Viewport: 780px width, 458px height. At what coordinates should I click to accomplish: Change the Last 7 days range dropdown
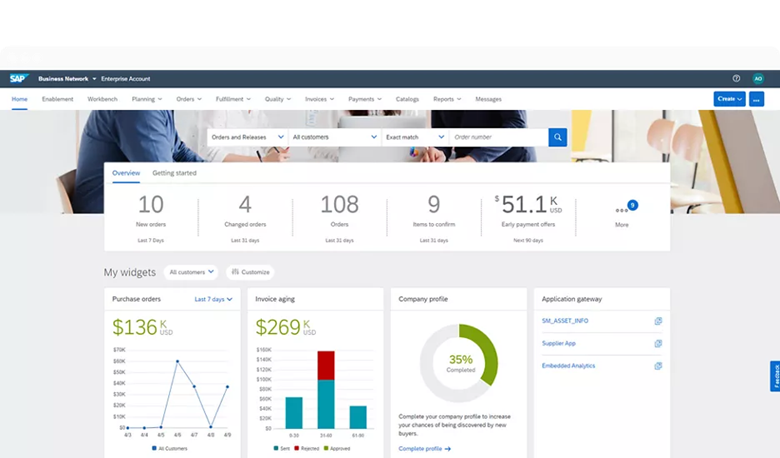pos(213,299)
